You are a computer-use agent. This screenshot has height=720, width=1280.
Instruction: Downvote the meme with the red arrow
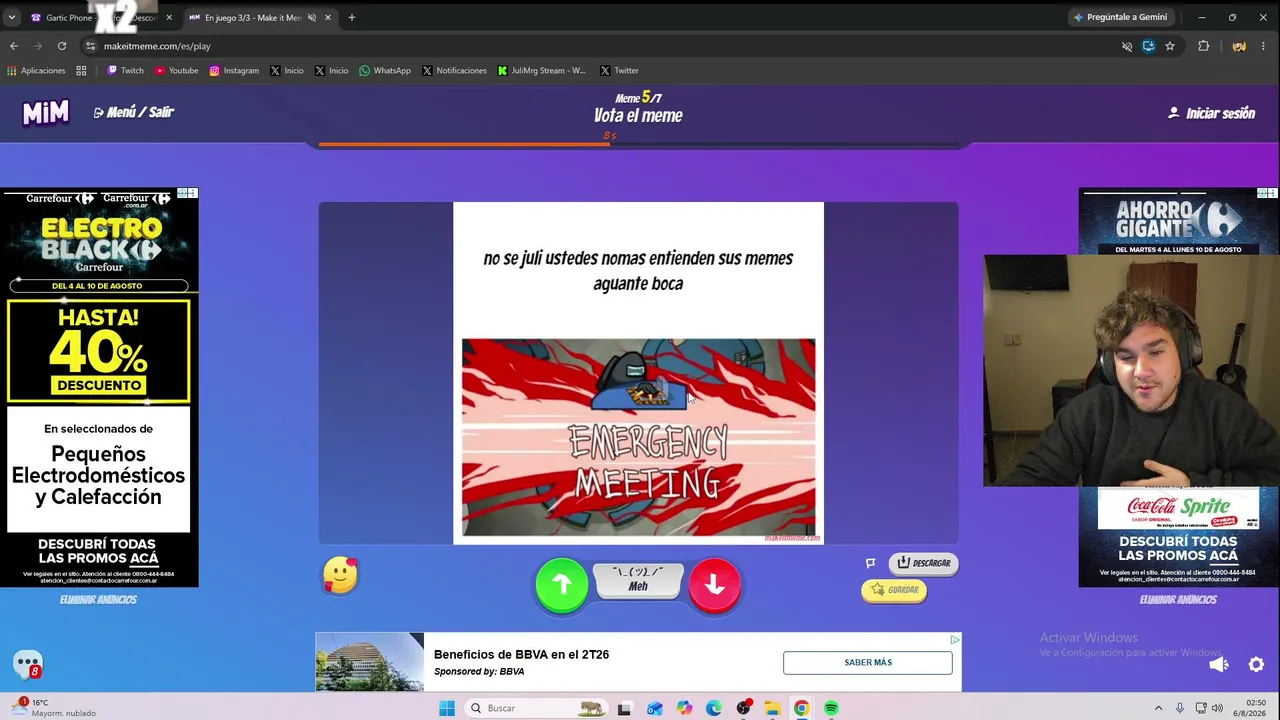pyautogui.click(x=714, y=585)
